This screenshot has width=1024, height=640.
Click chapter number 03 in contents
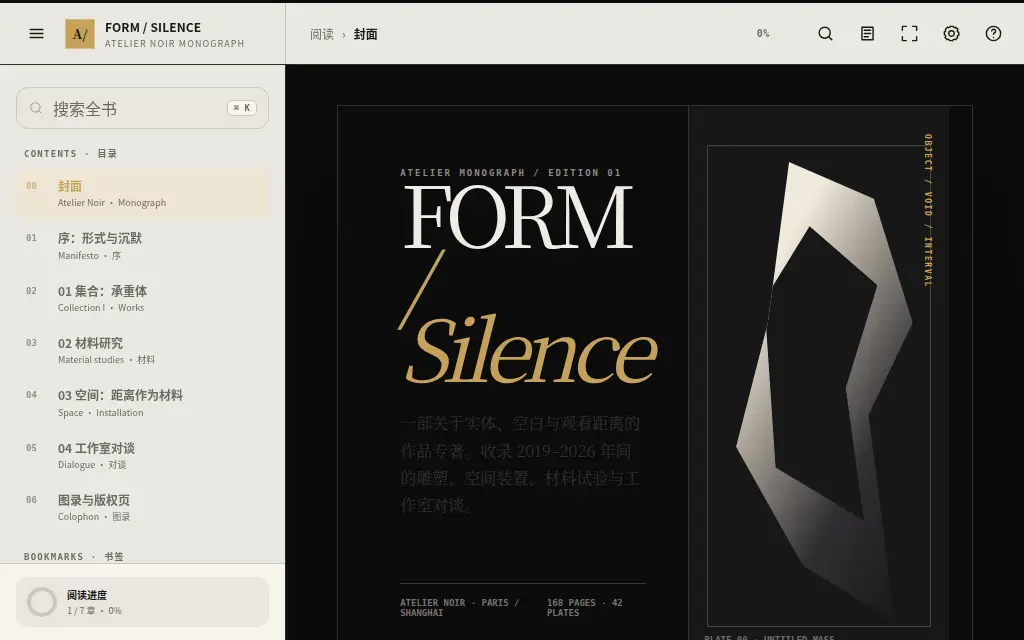pos(31,343)
